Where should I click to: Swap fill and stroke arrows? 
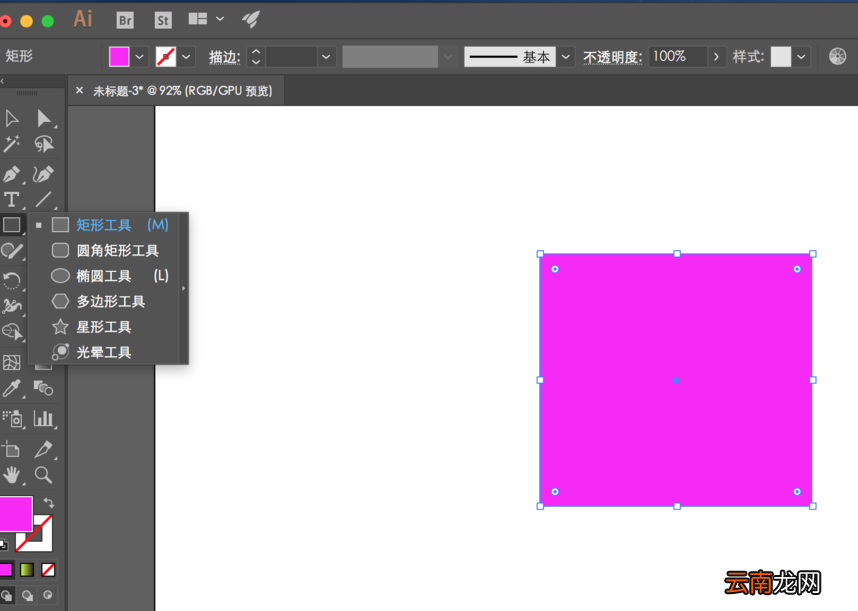49,502
